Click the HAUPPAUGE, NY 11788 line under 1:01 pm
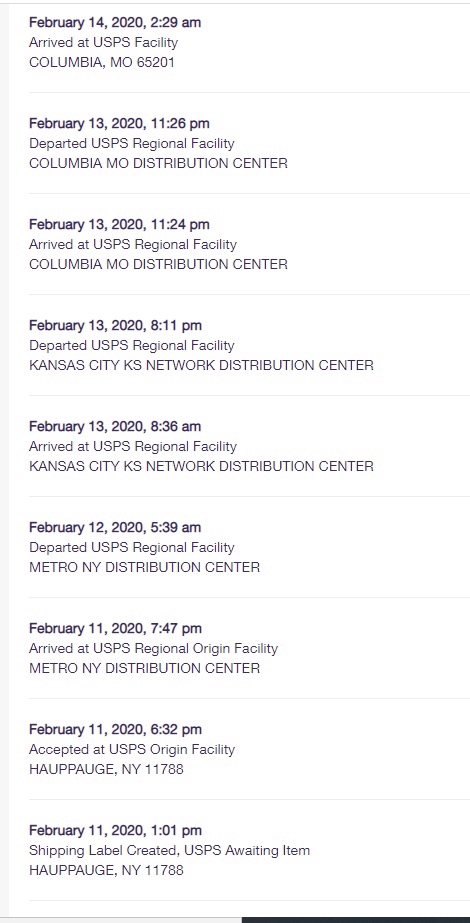 pyautogui.click(x=106, y=871)
